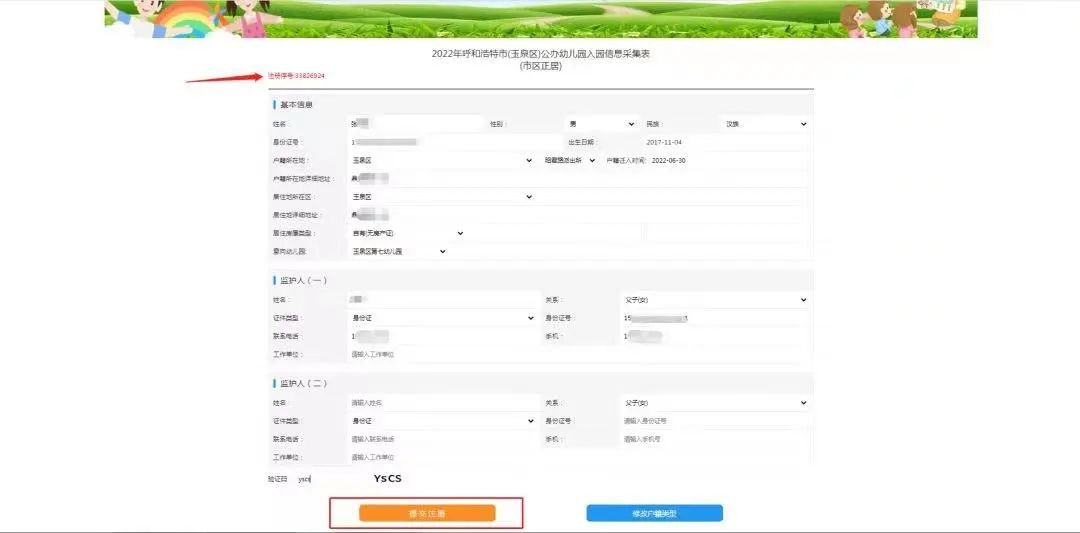Expand guardian two's 关系 relationship dropdown
Image resolution: width=1080 pixels, height=533 pixels.
click(x=714, y=403)
